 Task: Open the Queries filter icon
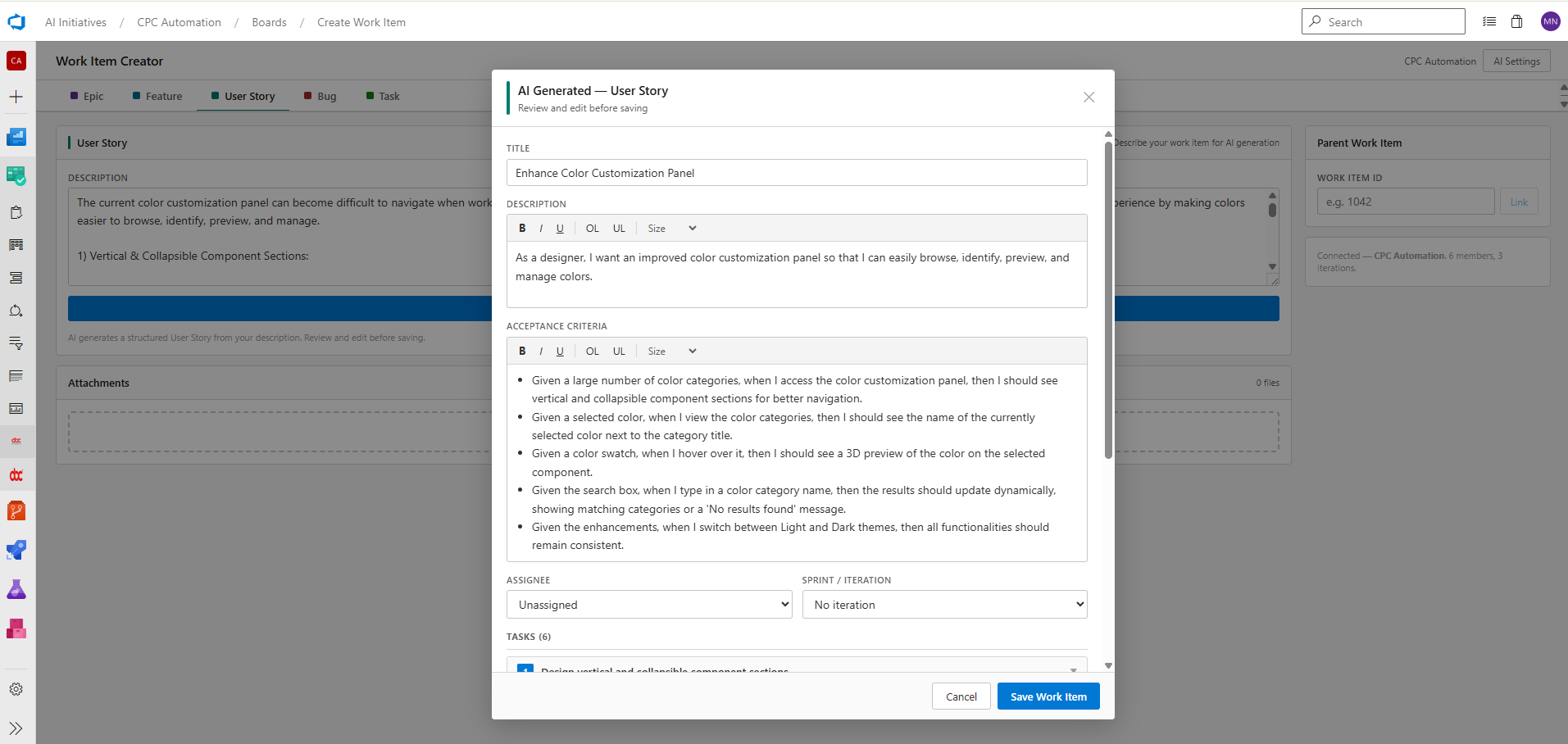[x=16, y=343]
